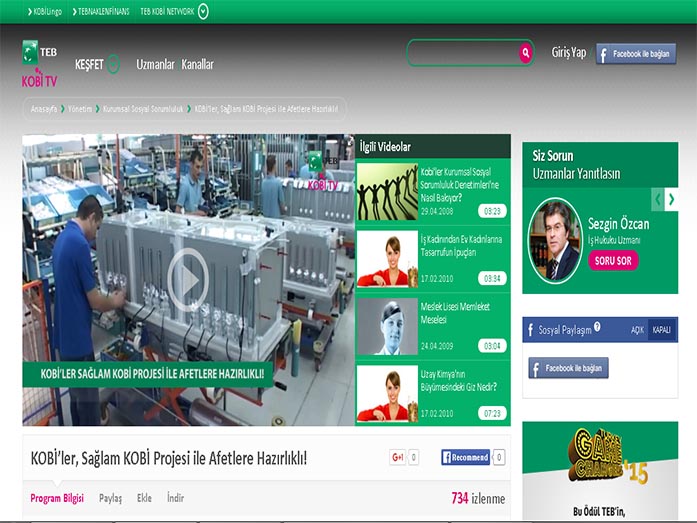Go to Yönetim breadcrumb

80,109
